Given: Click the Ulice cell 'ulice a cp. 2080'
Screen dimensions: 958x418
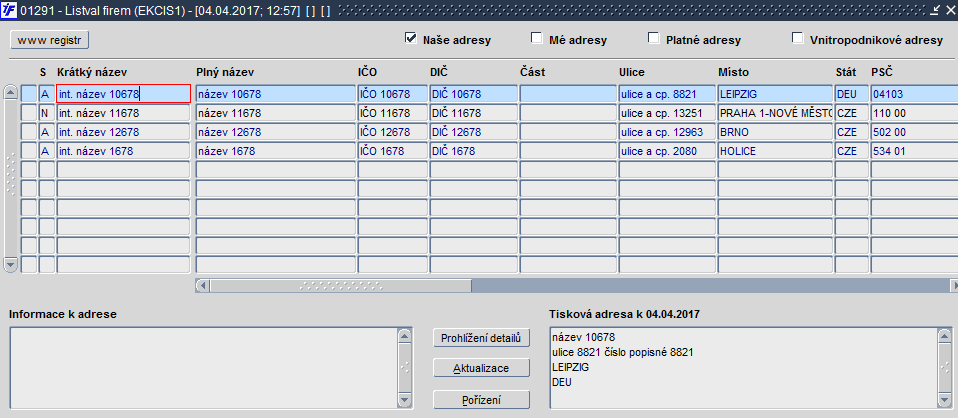Looking at the screenshot, I should point(667,151).
